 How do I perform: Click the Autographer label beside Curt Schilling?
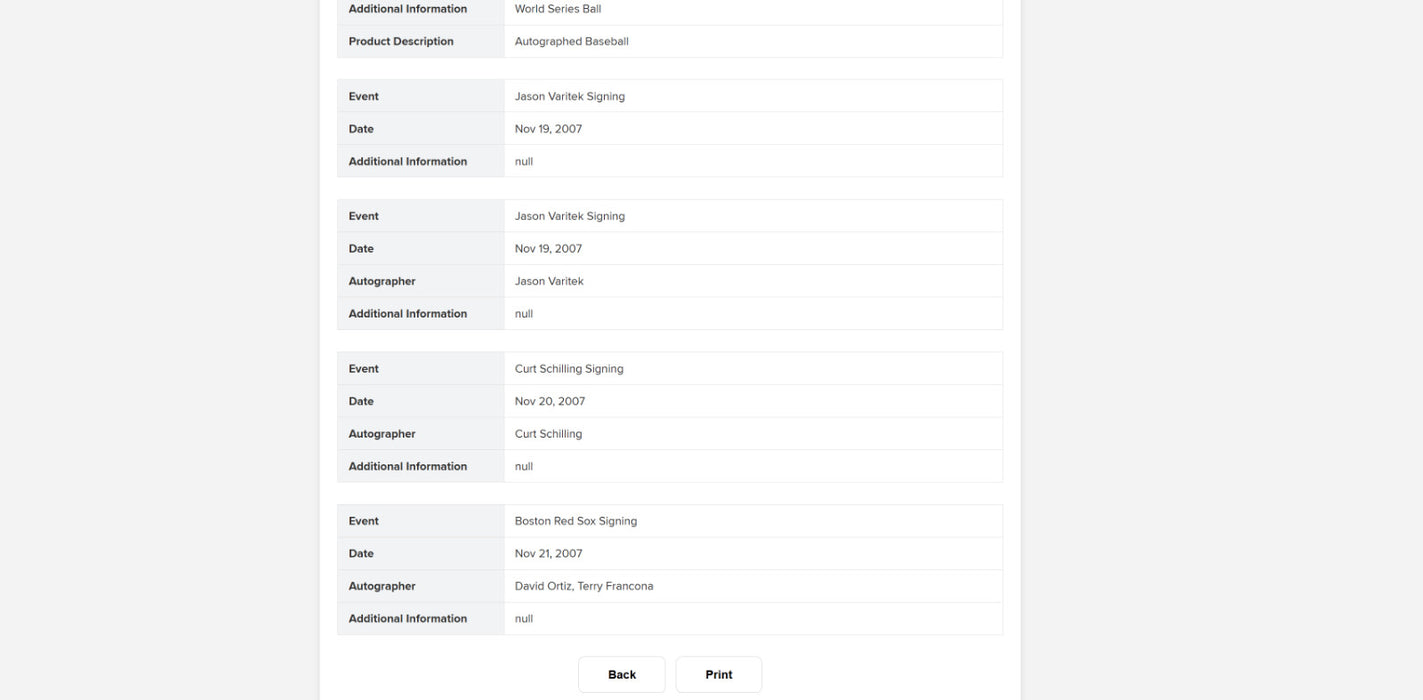pyautogui.click(x=382, y=434)
